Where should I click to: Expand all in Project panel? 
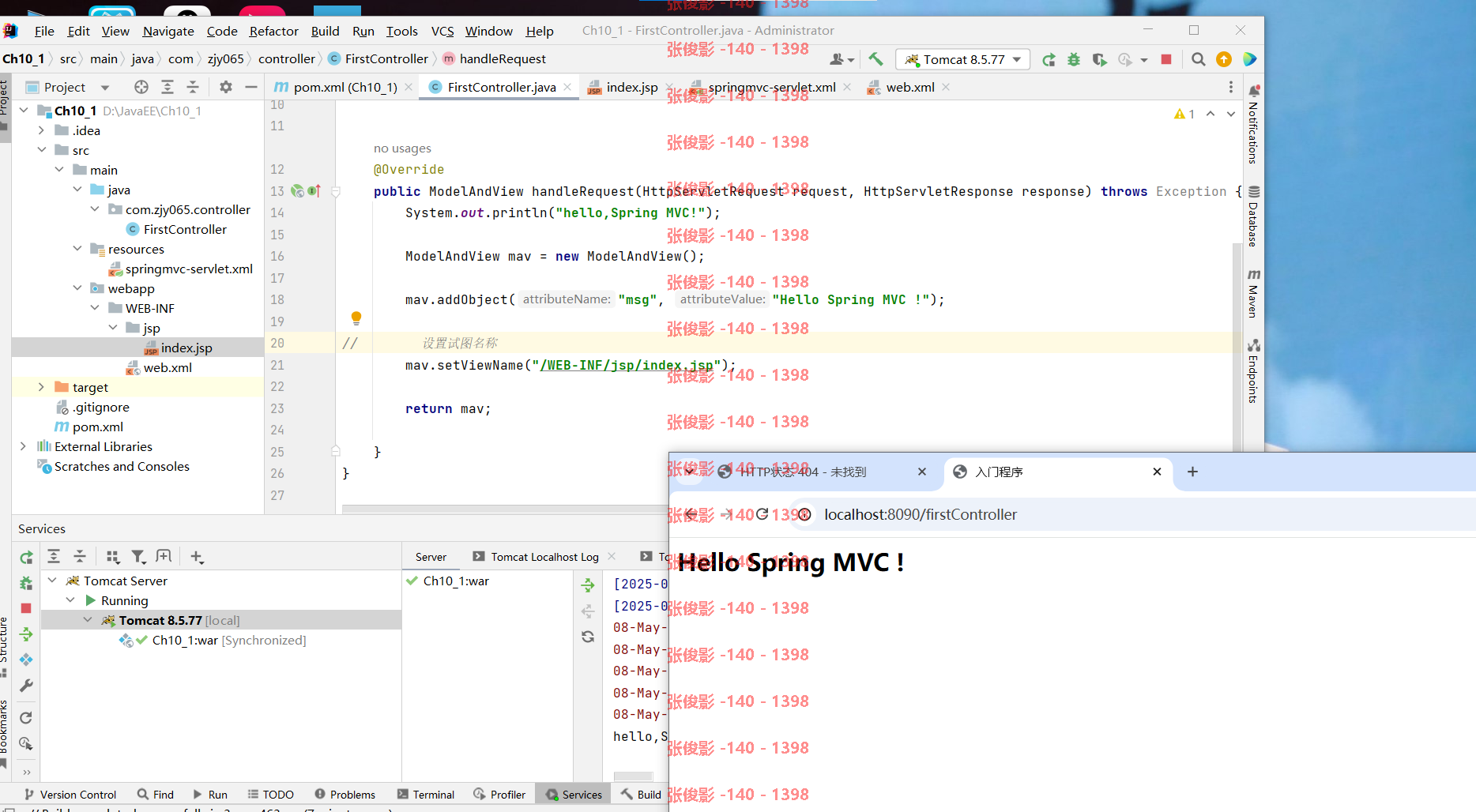point(168,87)
